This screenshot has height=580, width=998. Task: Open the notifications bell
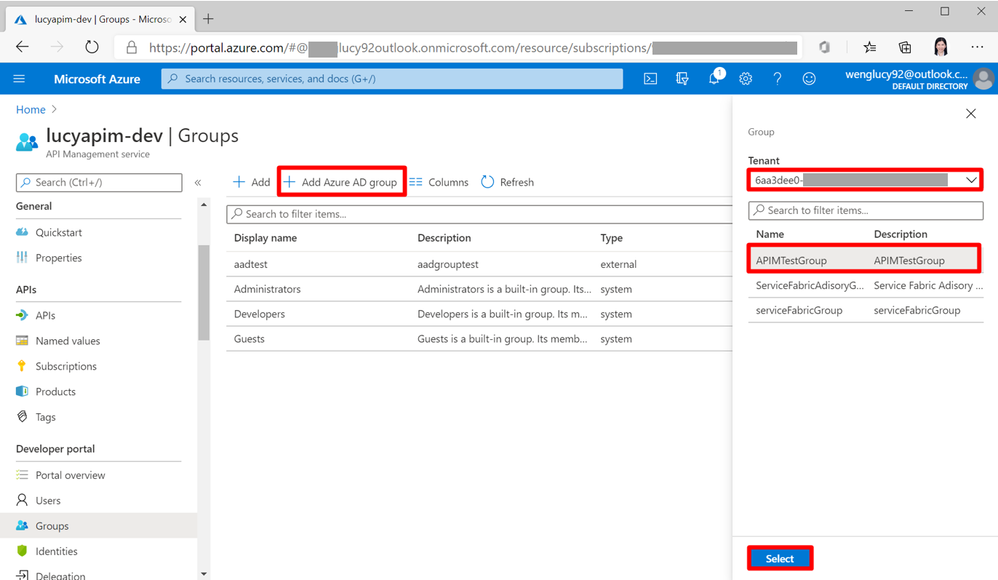point(715,78)
